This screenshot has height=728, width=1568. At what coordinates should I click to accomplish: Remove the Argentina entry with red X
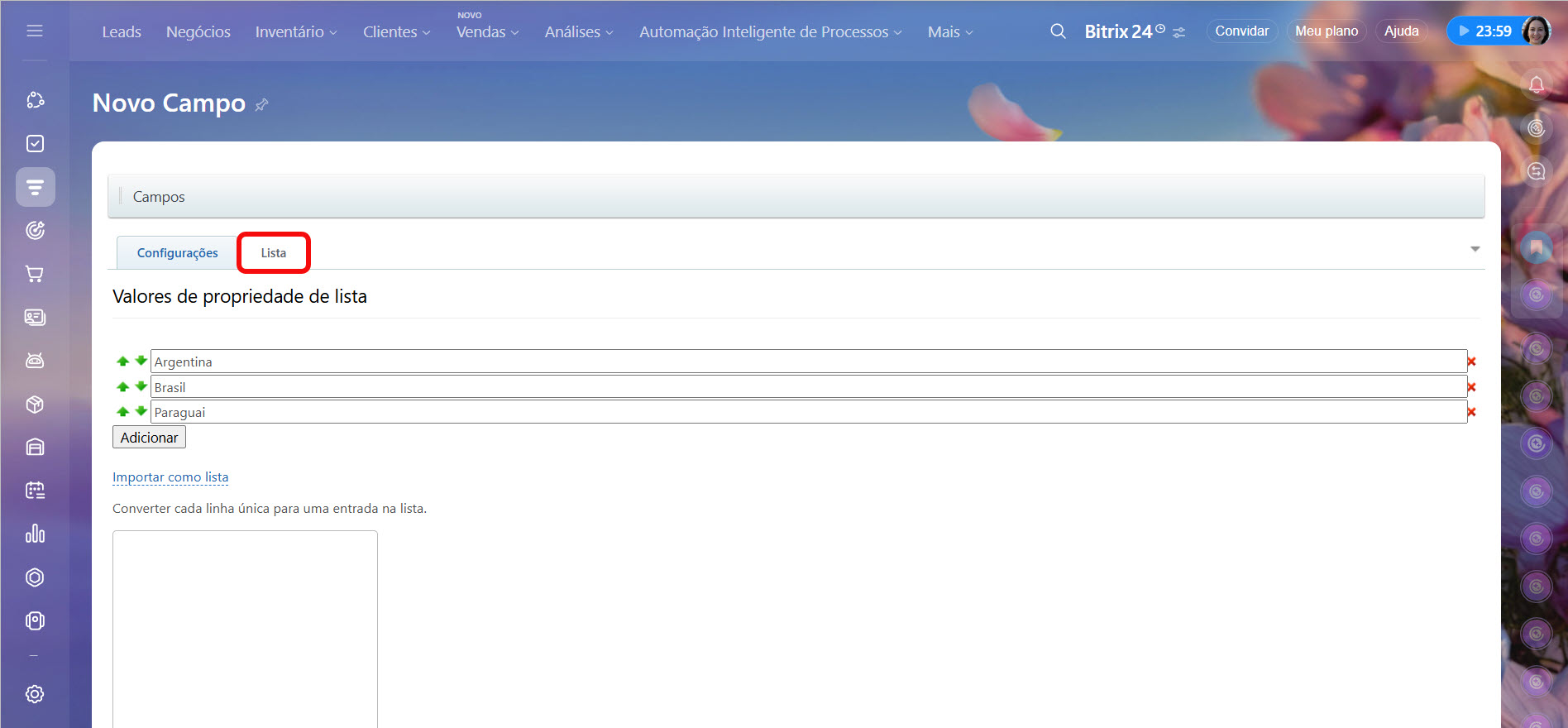(x=1471, y=362)
